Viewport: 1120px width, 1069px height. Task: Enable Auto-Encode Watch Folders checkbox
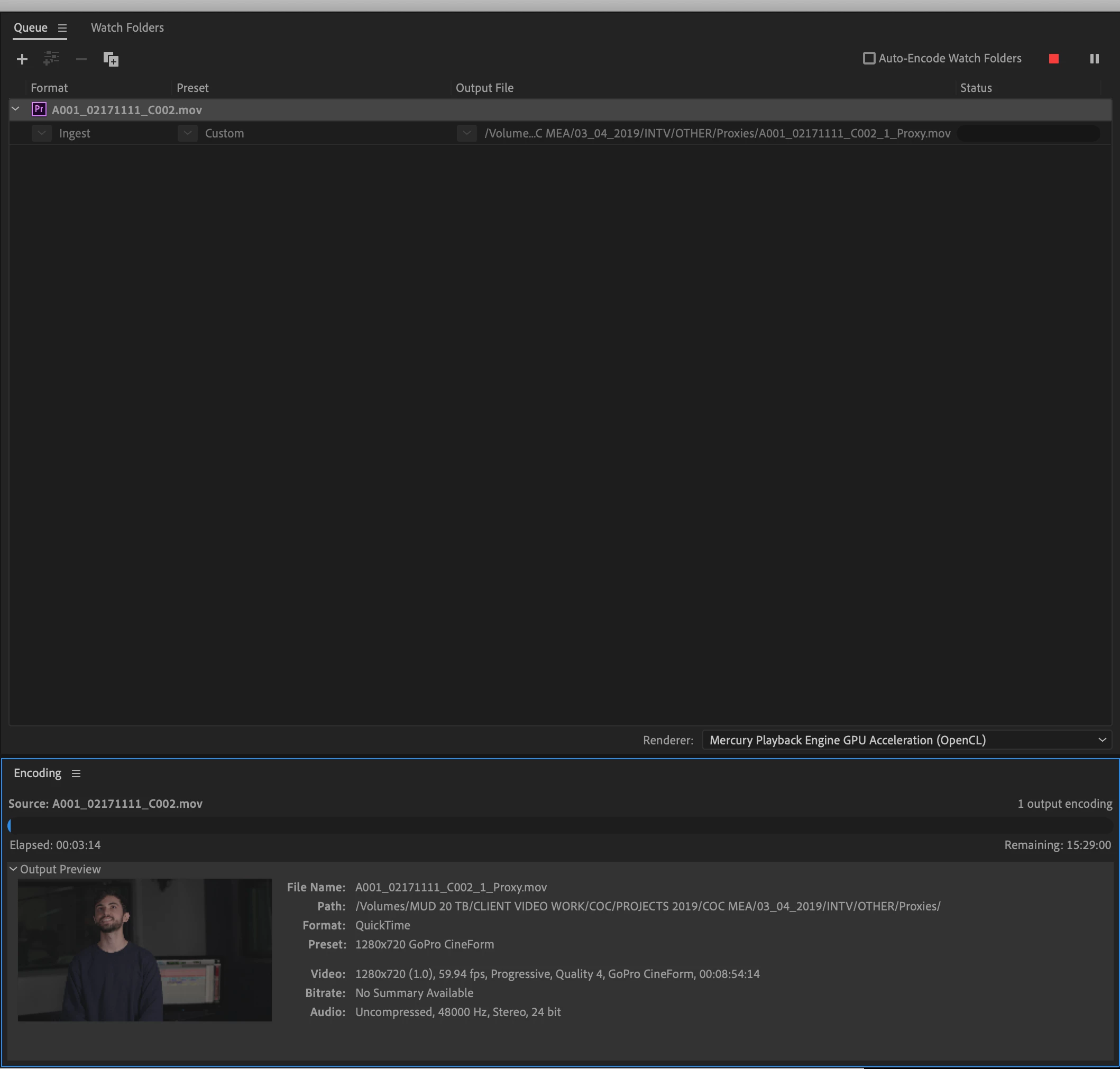pos(869,58)
